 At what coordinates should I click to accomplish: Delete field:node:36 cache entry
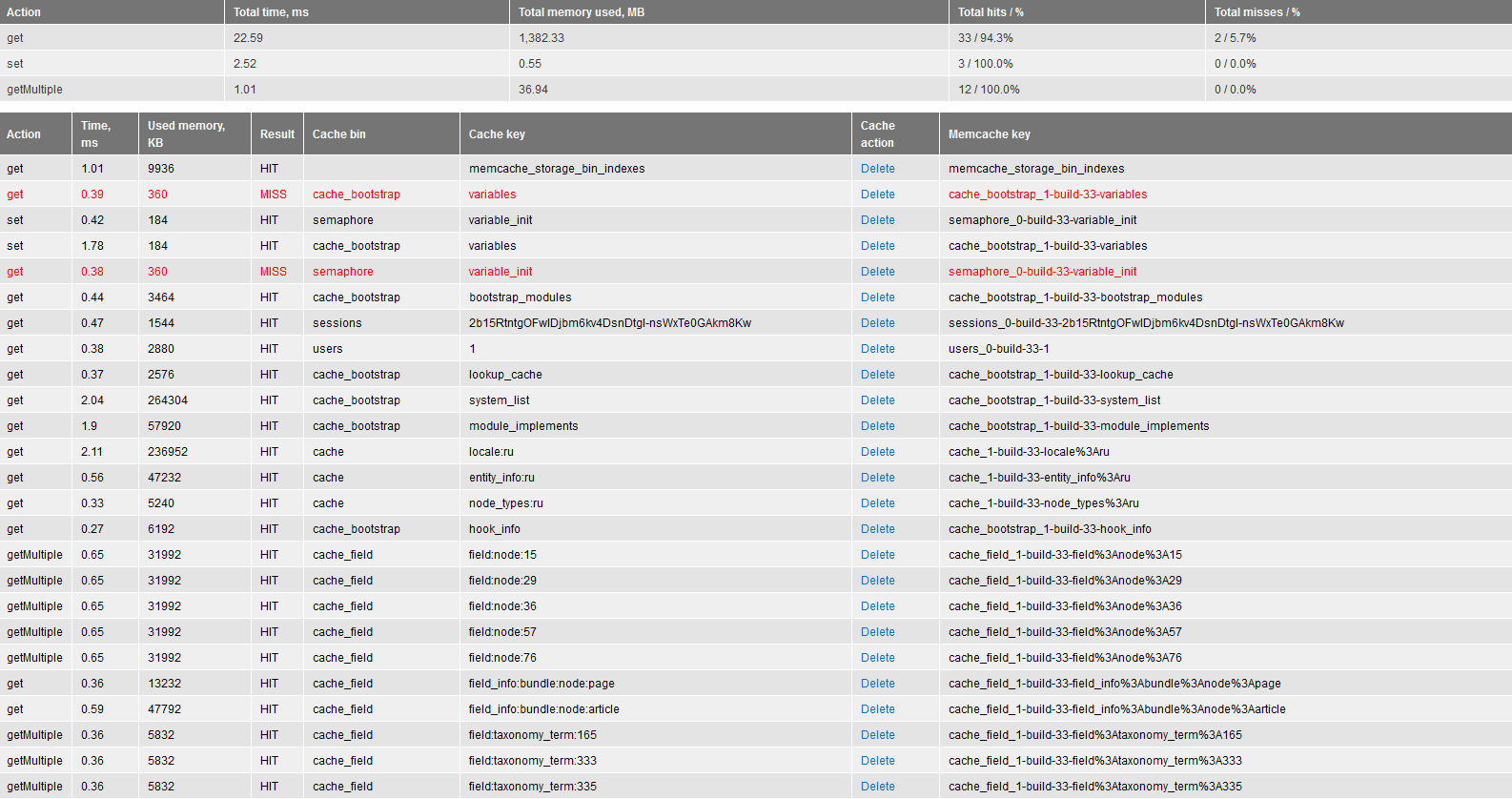[x=877, y=606]
